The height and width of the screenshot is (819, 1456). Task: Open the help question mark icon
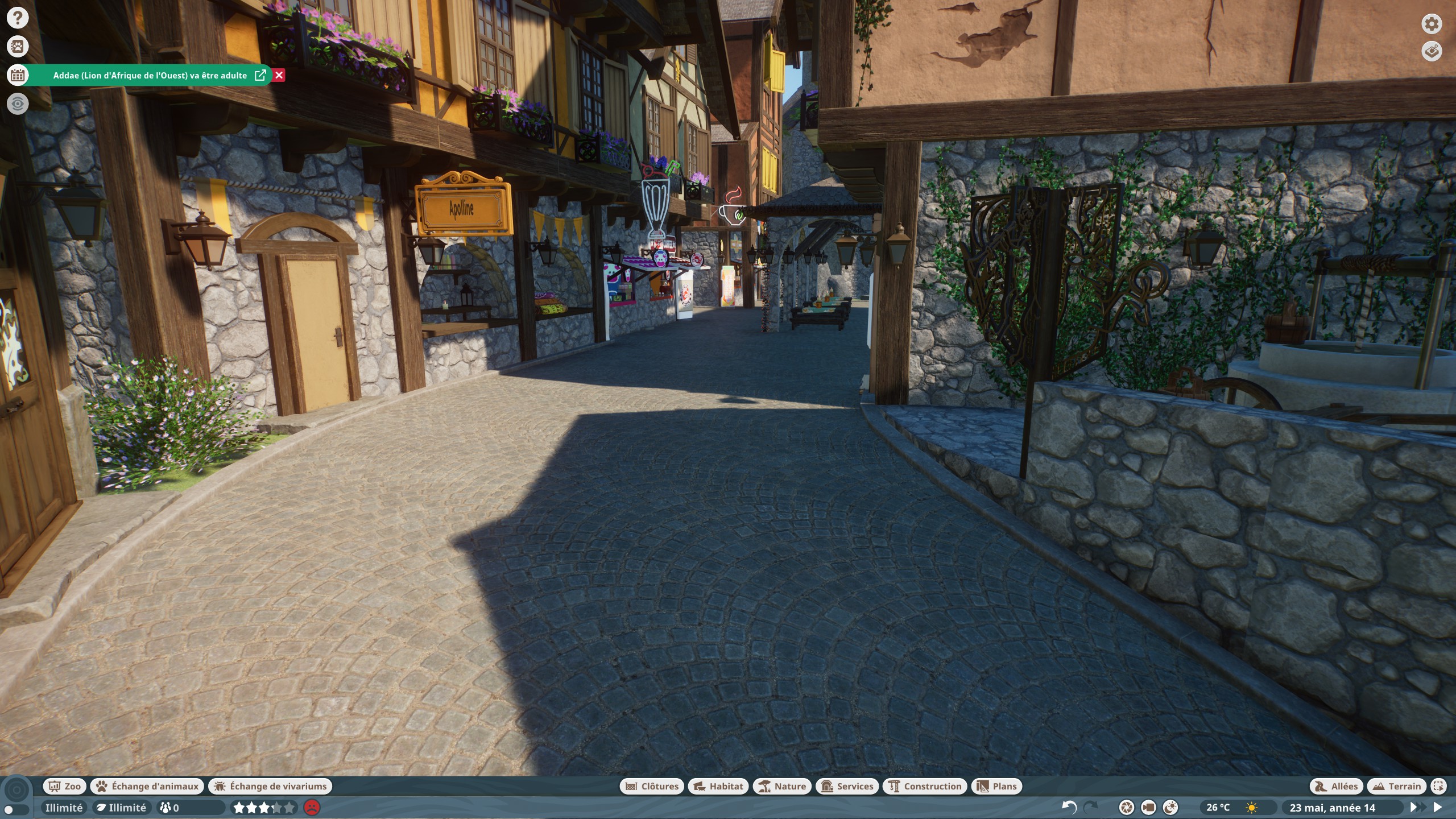[x=18, y=18]
